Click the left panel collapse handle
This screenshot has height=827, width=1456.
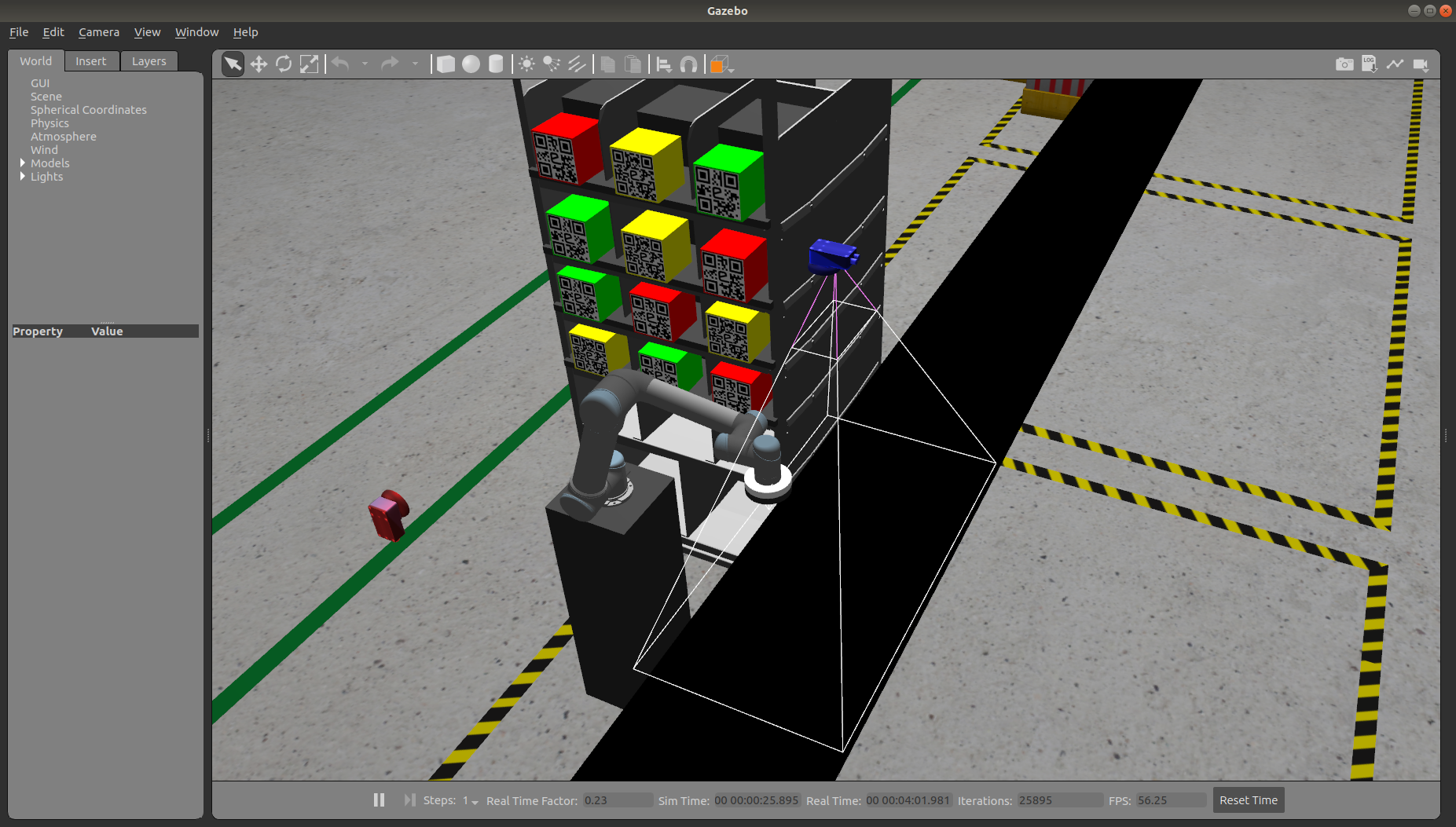207,435
